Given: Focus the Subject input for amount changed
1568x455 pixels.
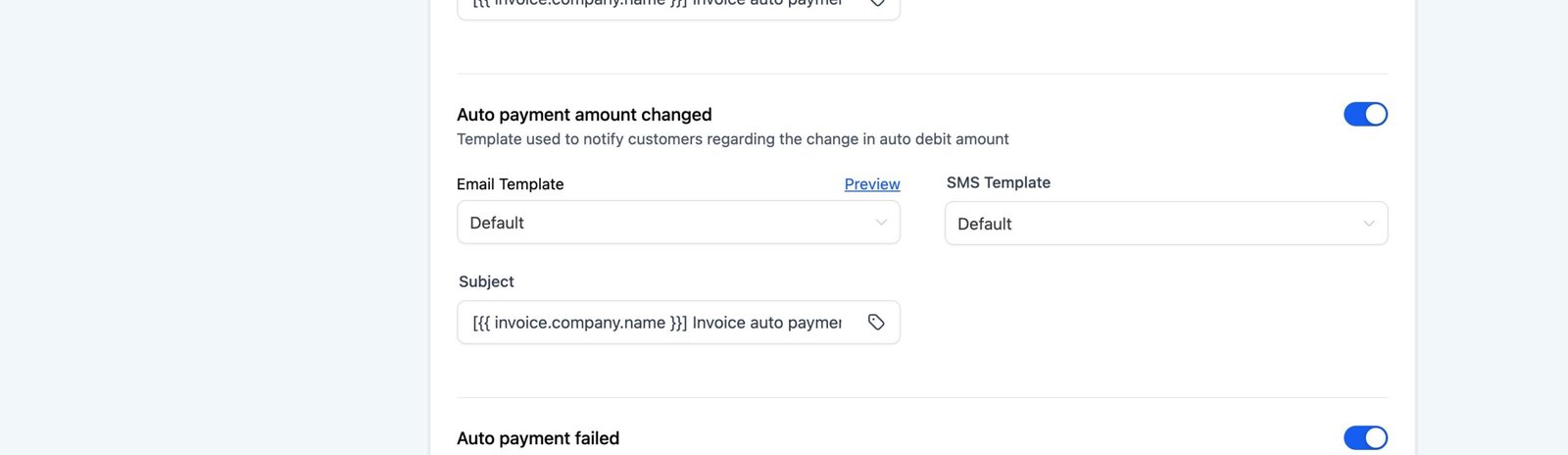Looking at the screenshot, I should point(657,323).
